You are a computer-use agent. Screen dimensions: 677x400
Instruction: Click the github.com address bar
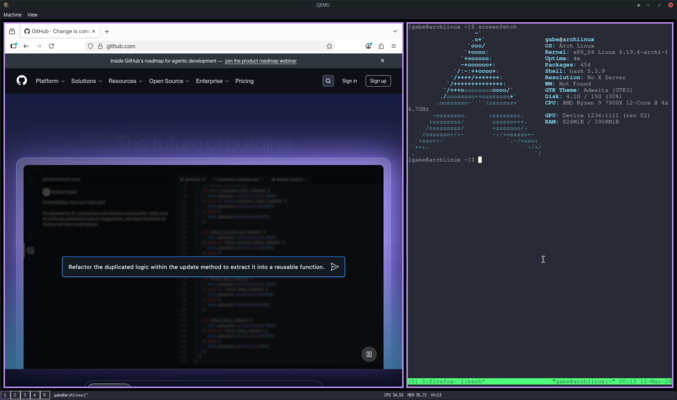point(210,46)
